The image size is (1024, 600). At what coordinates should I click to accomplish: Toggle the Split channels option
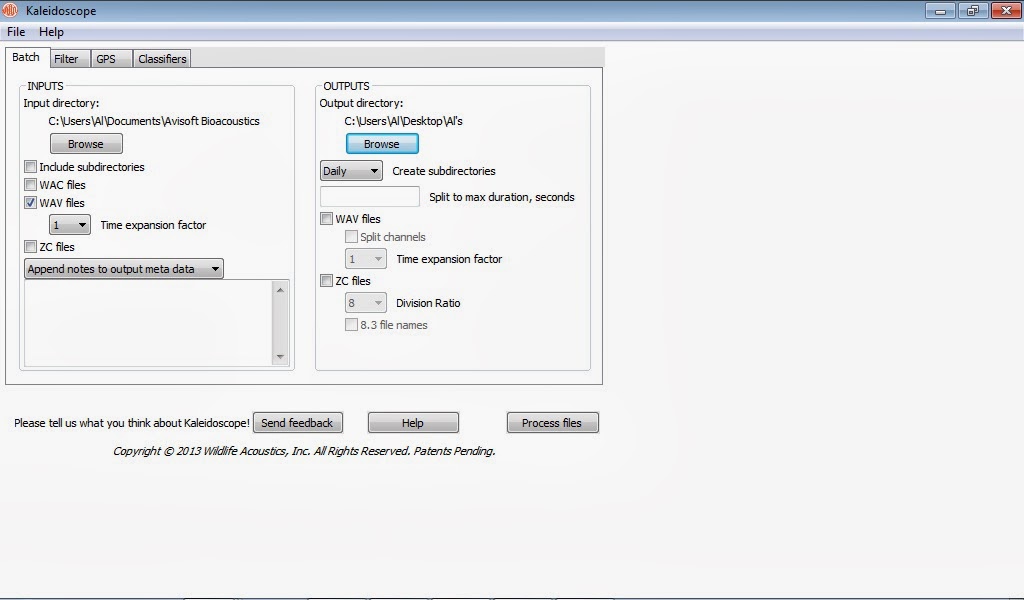click(x=351, y=236)
